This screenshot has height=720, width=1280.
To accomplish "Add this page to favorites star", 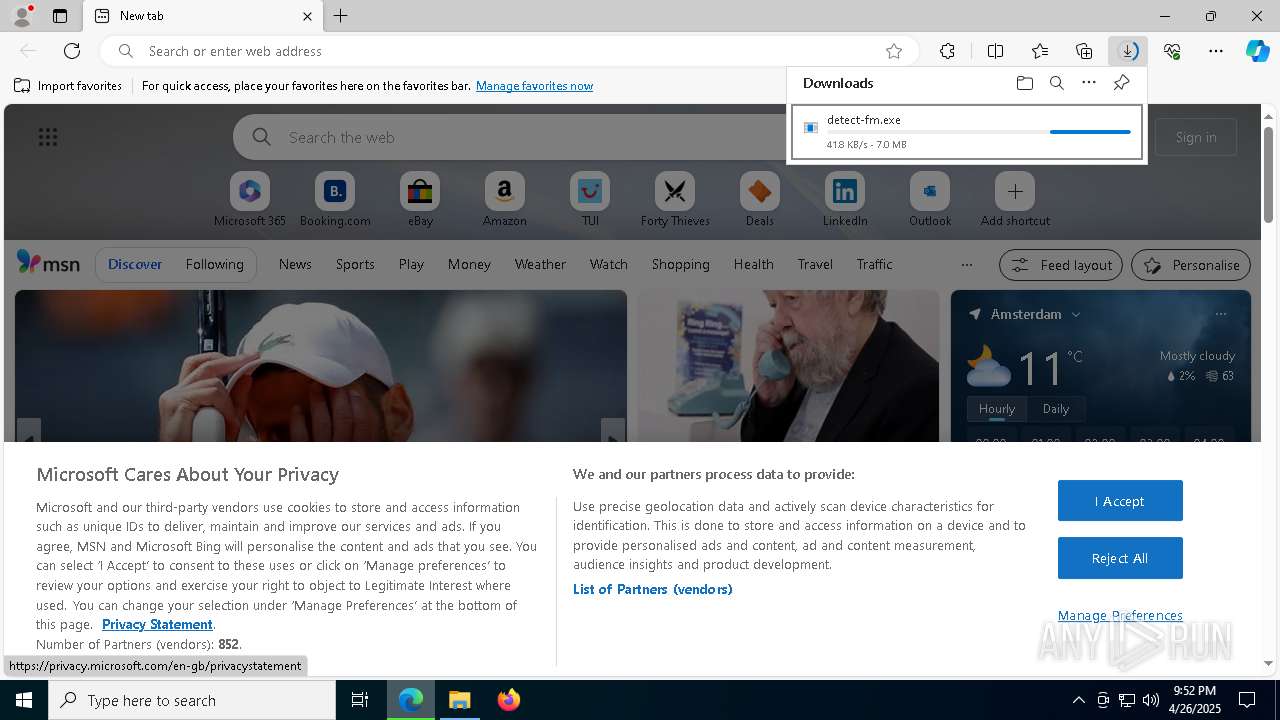I will [x=894, y=51].
